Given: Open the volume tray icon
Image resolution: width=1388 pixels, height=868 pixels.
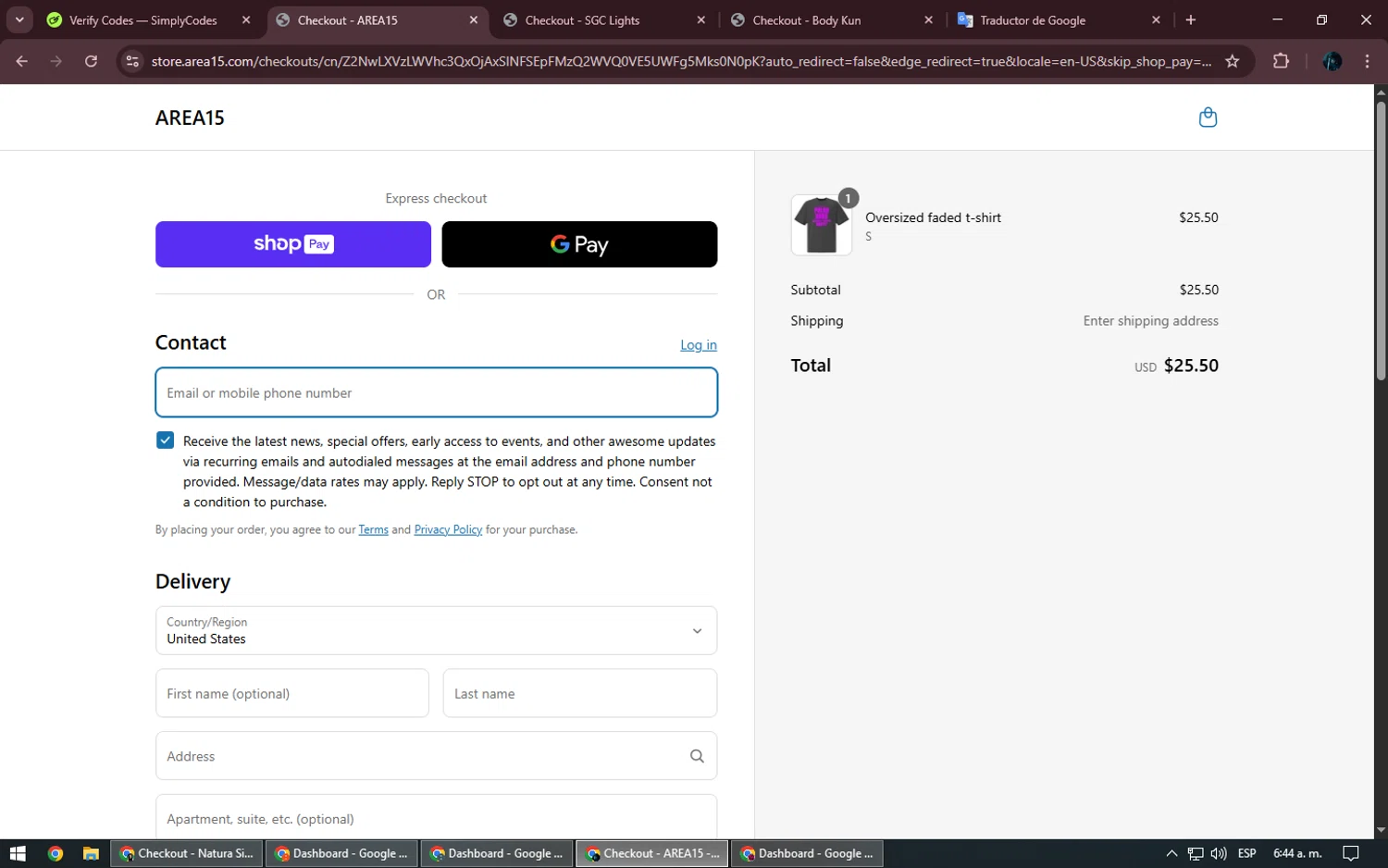Looking at the screenshot, I should click(1219, 853).
